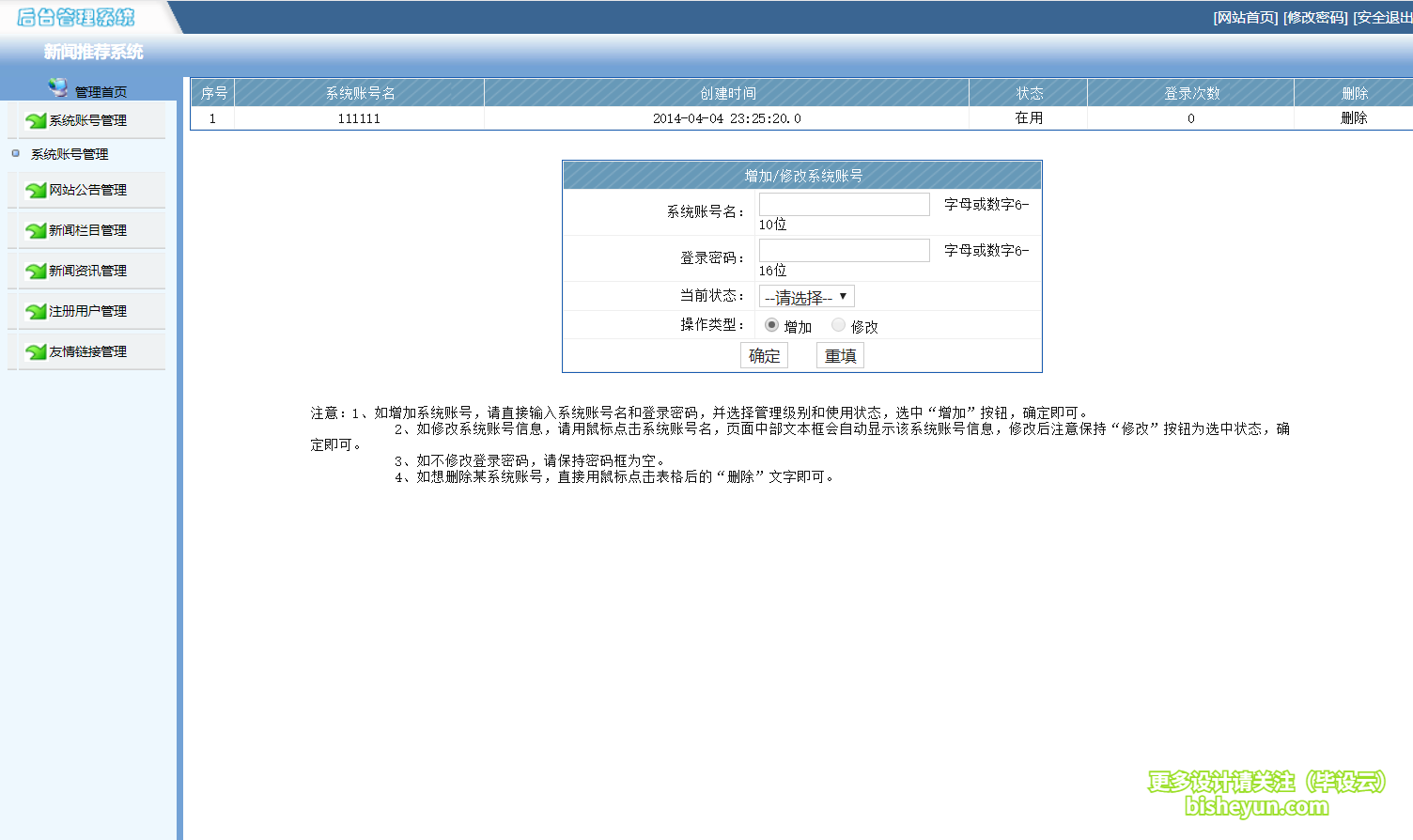Click the bullet icon before 系统账号管理 submenu
The image size is (1413, 840).
[x=15, y=153]
